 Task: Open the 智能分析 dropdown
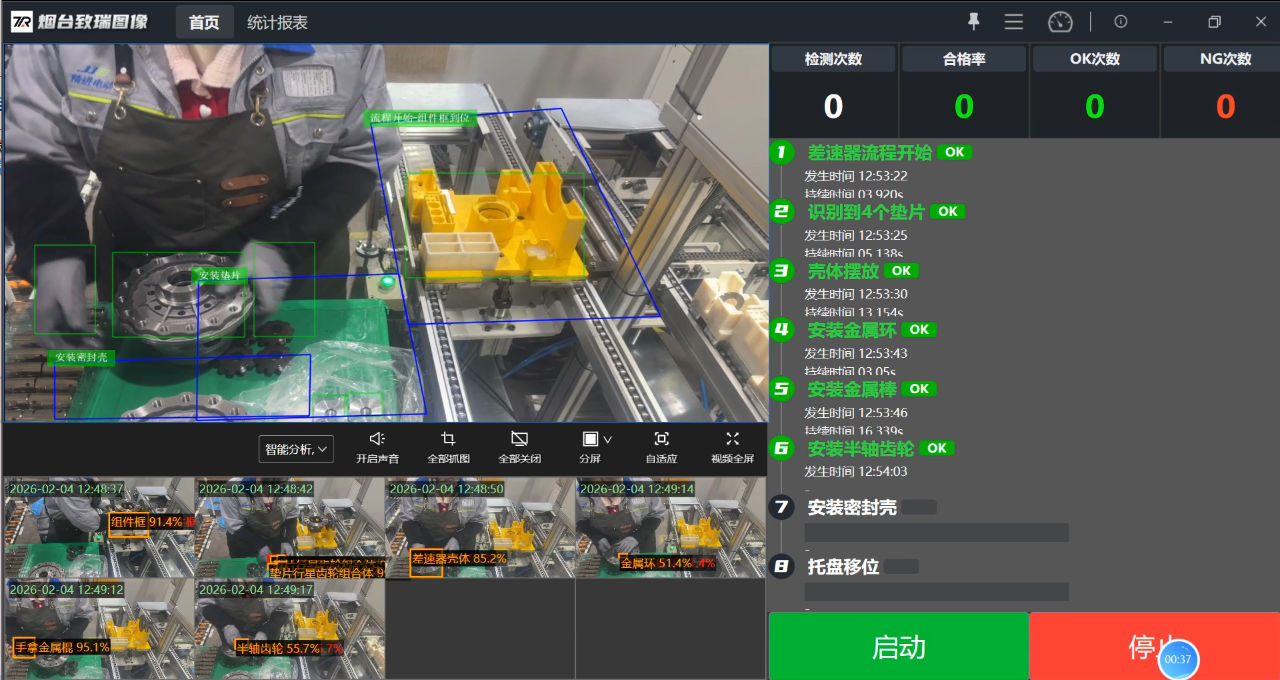coord(295,448)
